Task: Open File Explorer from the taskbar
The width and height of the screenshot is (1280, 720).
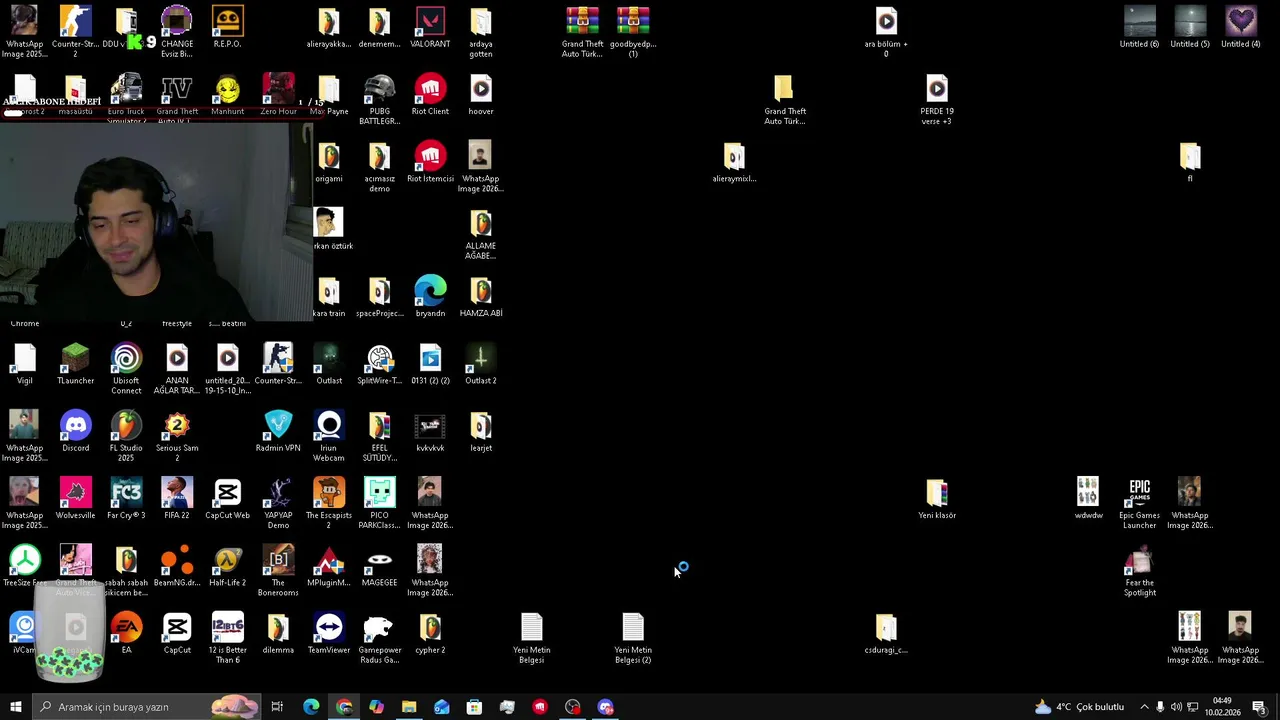Action: (x=409, y=707)
